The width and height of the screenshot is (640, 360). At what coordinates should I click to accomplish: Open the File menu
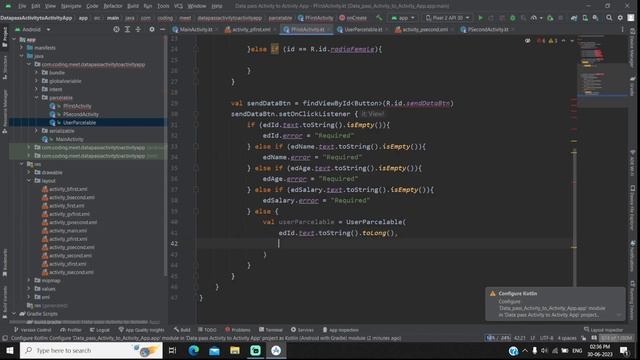[22, 6]
